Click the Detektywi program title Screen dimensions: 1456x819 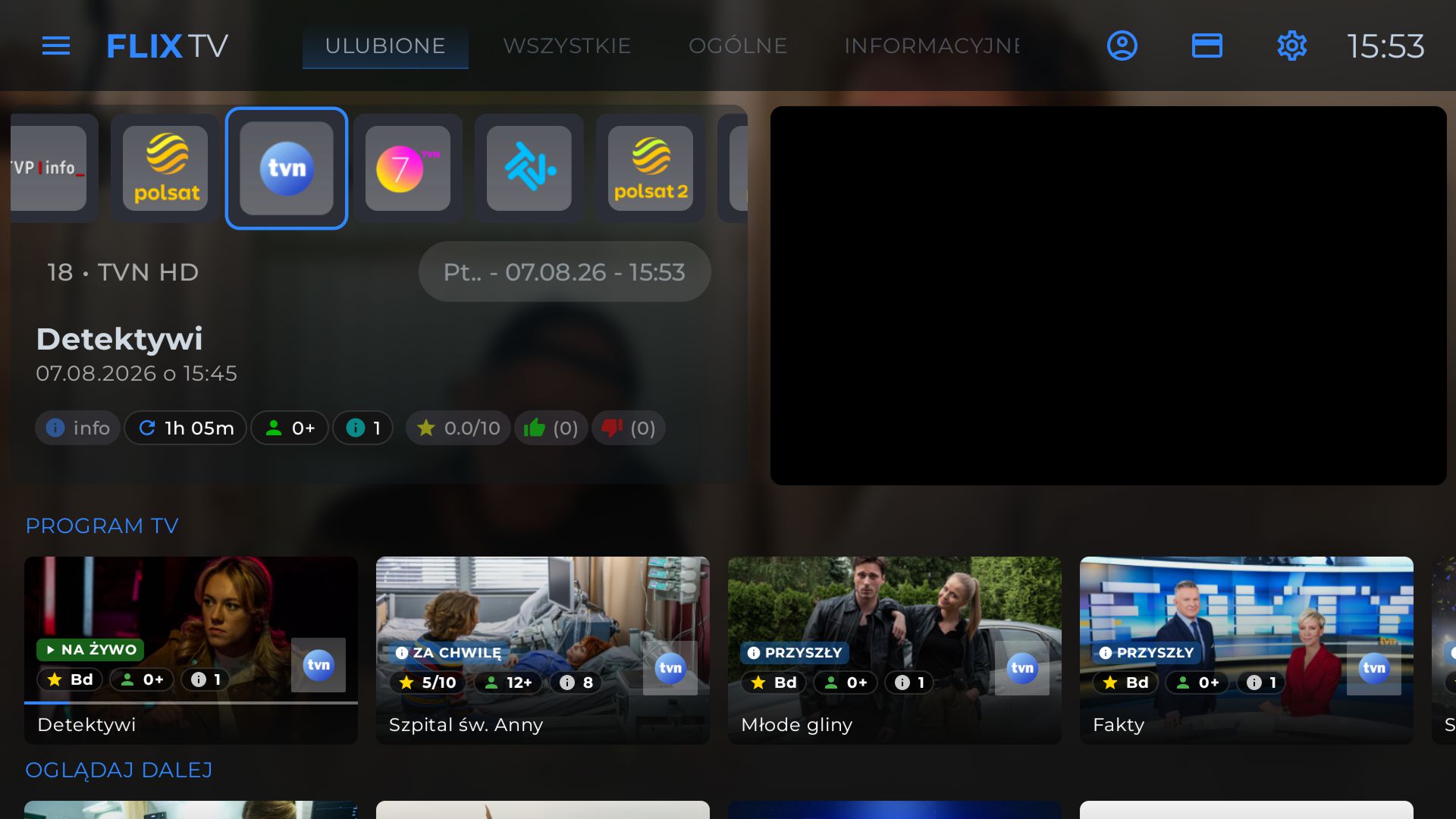click(x=120, y=339)
